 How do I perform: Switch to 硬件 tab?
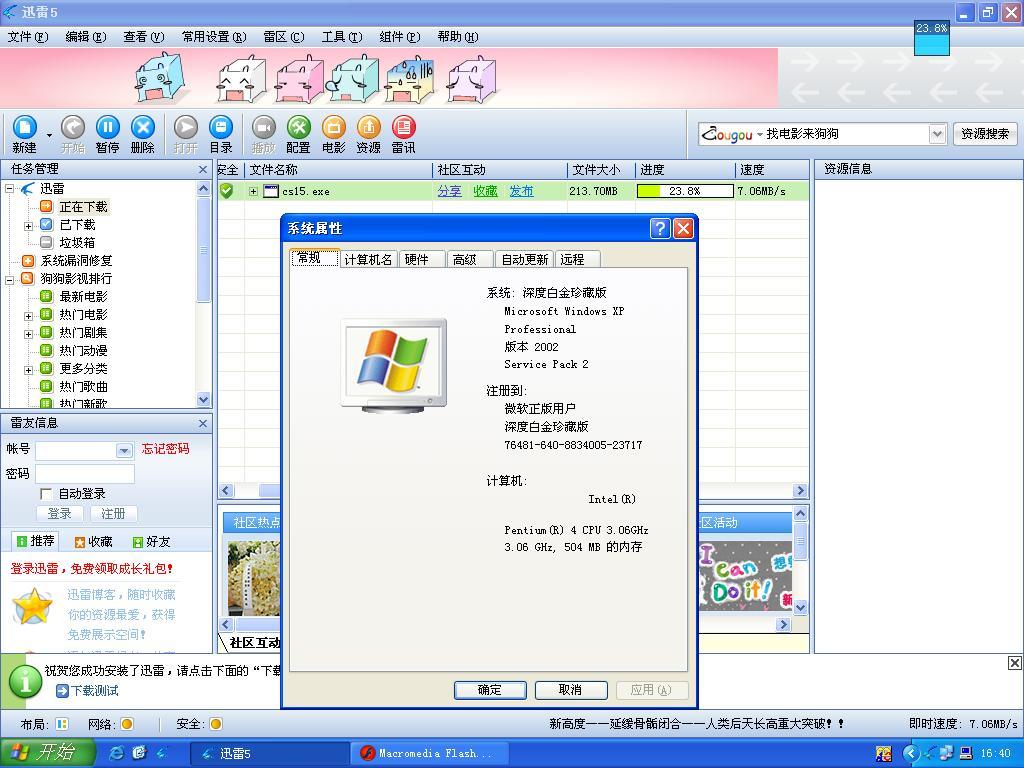422,259
